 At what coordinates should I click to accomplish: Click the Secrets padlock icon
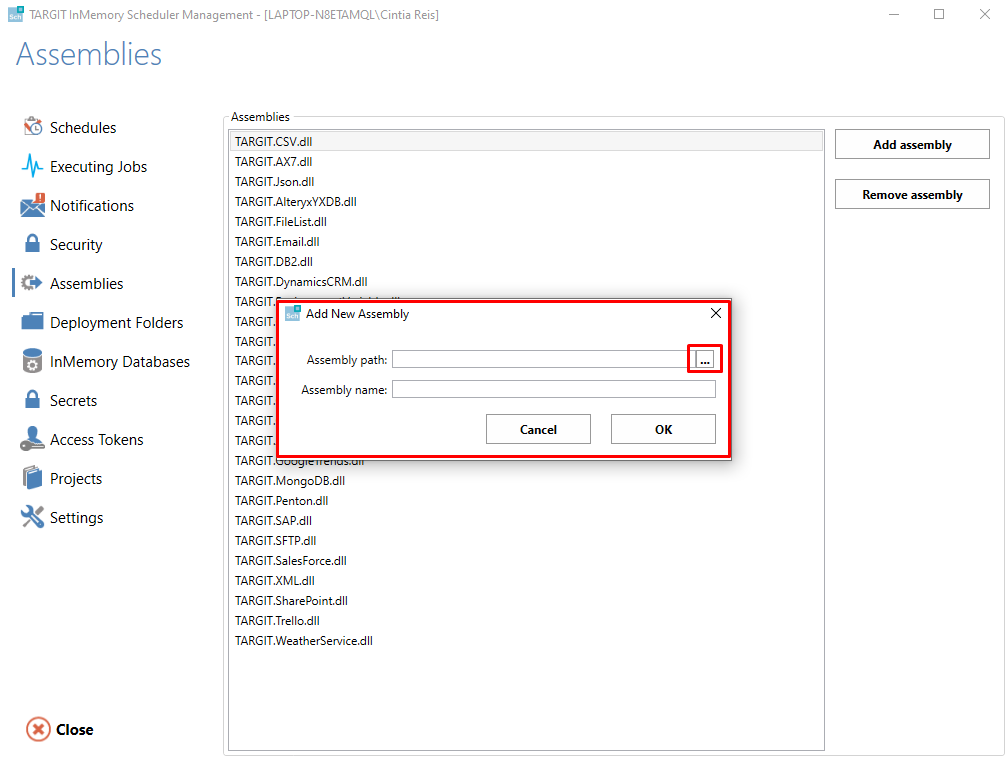32,399
